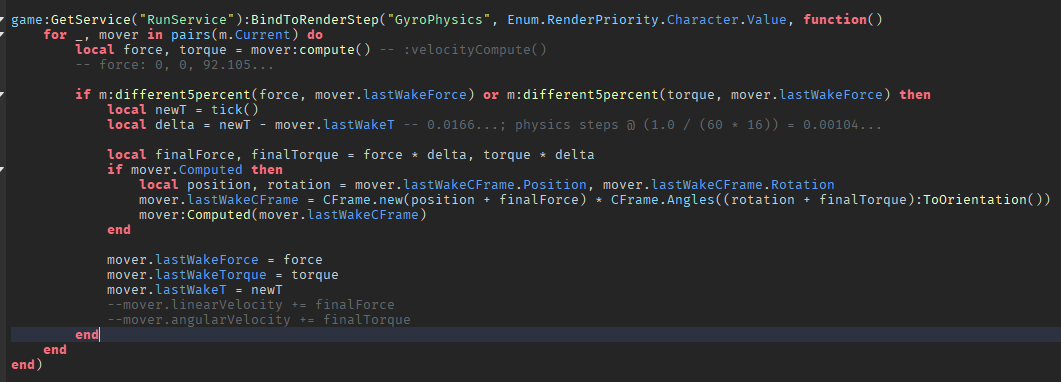
Task: Place cursor on commented linearVelocity line
Action: point(250,305)
